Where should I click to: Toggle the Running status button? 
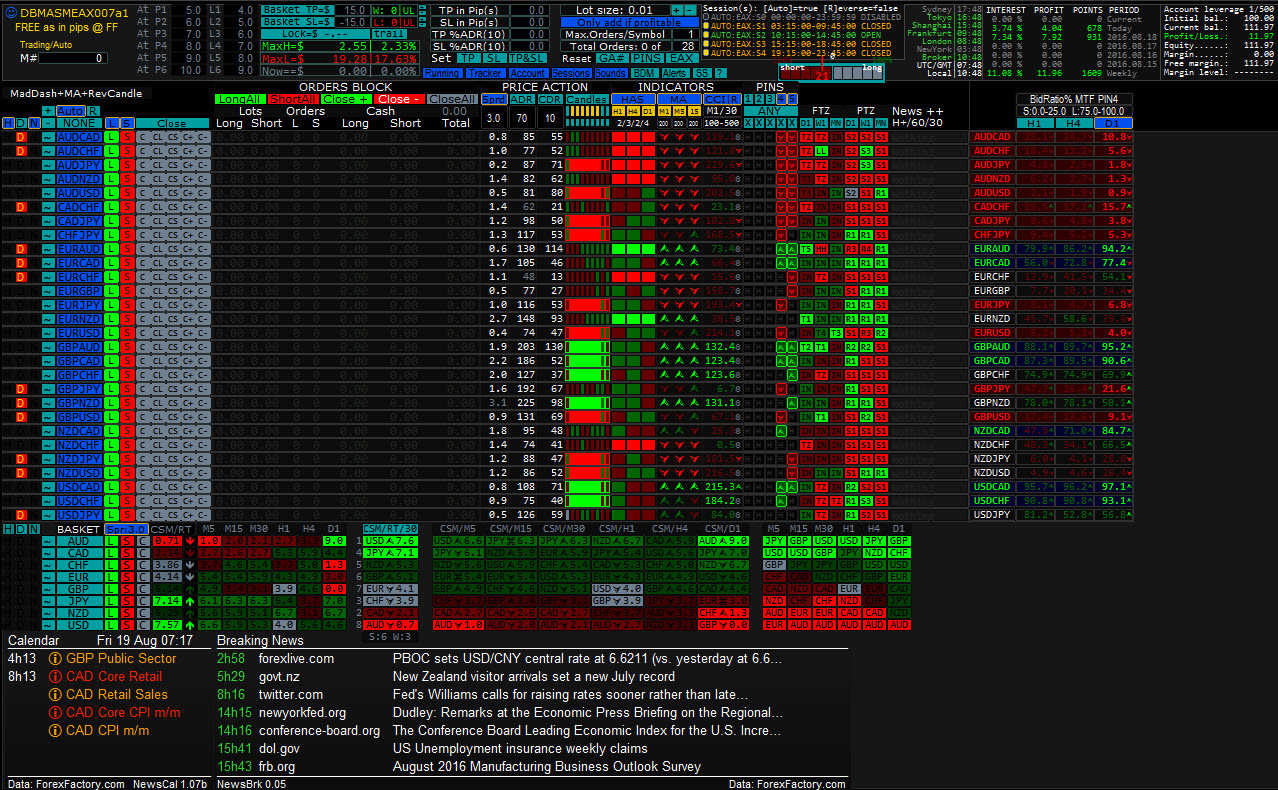[x=442, y=73]
